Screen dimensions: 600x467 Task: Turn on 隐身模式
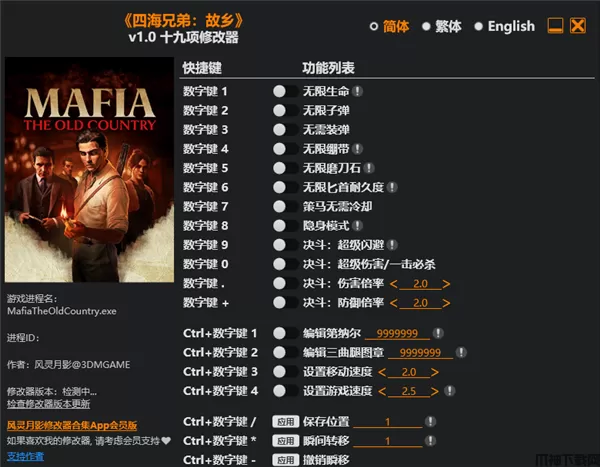(x=285, y=225)
